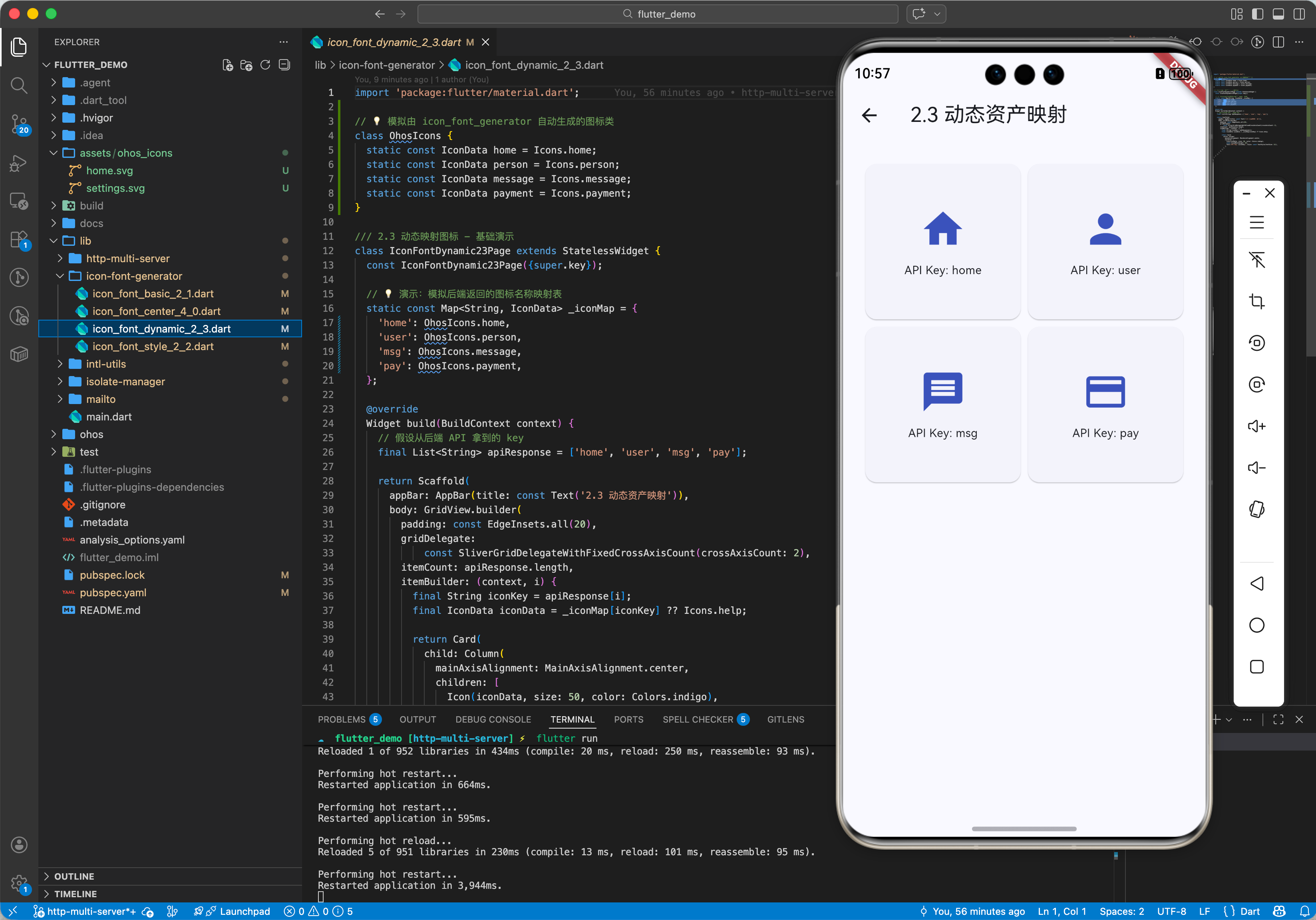Open the Search view in activity bar

click(19, 86)
